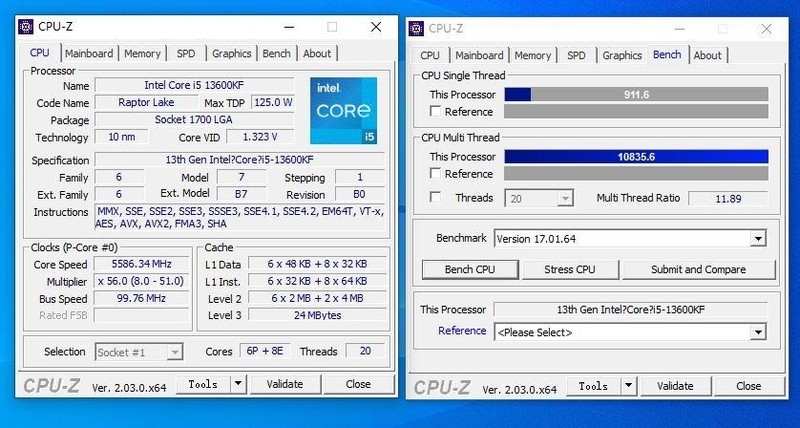Click single thread score bar showing 911.6

click(x=636, y=95)
